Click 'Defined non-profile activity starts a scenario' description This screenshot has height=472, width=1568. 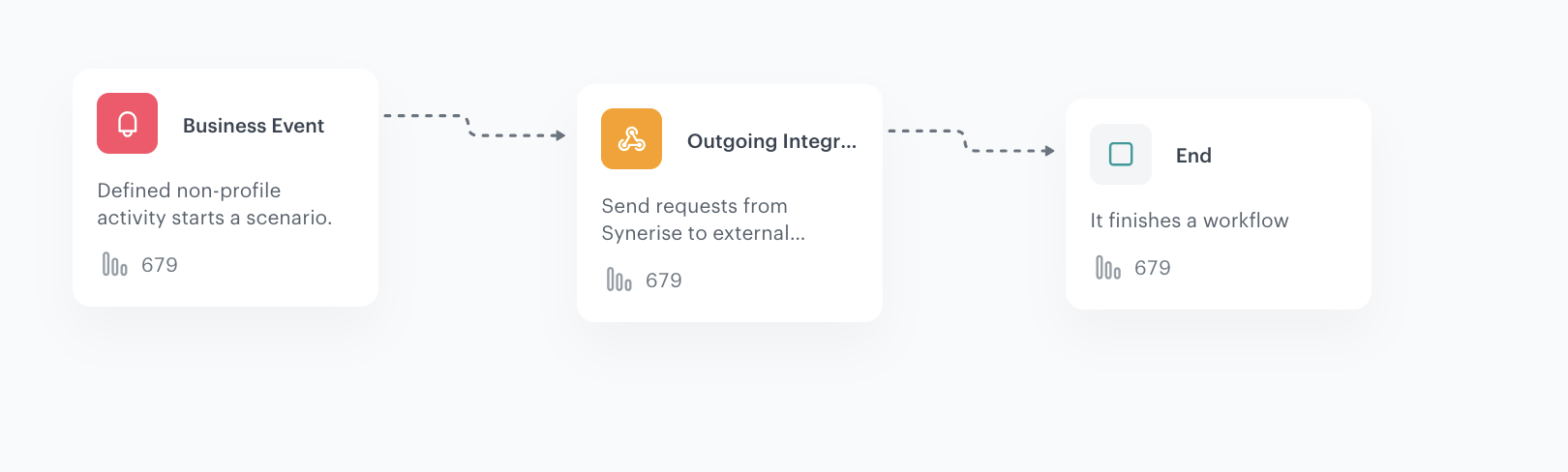(x=214, y=204)
